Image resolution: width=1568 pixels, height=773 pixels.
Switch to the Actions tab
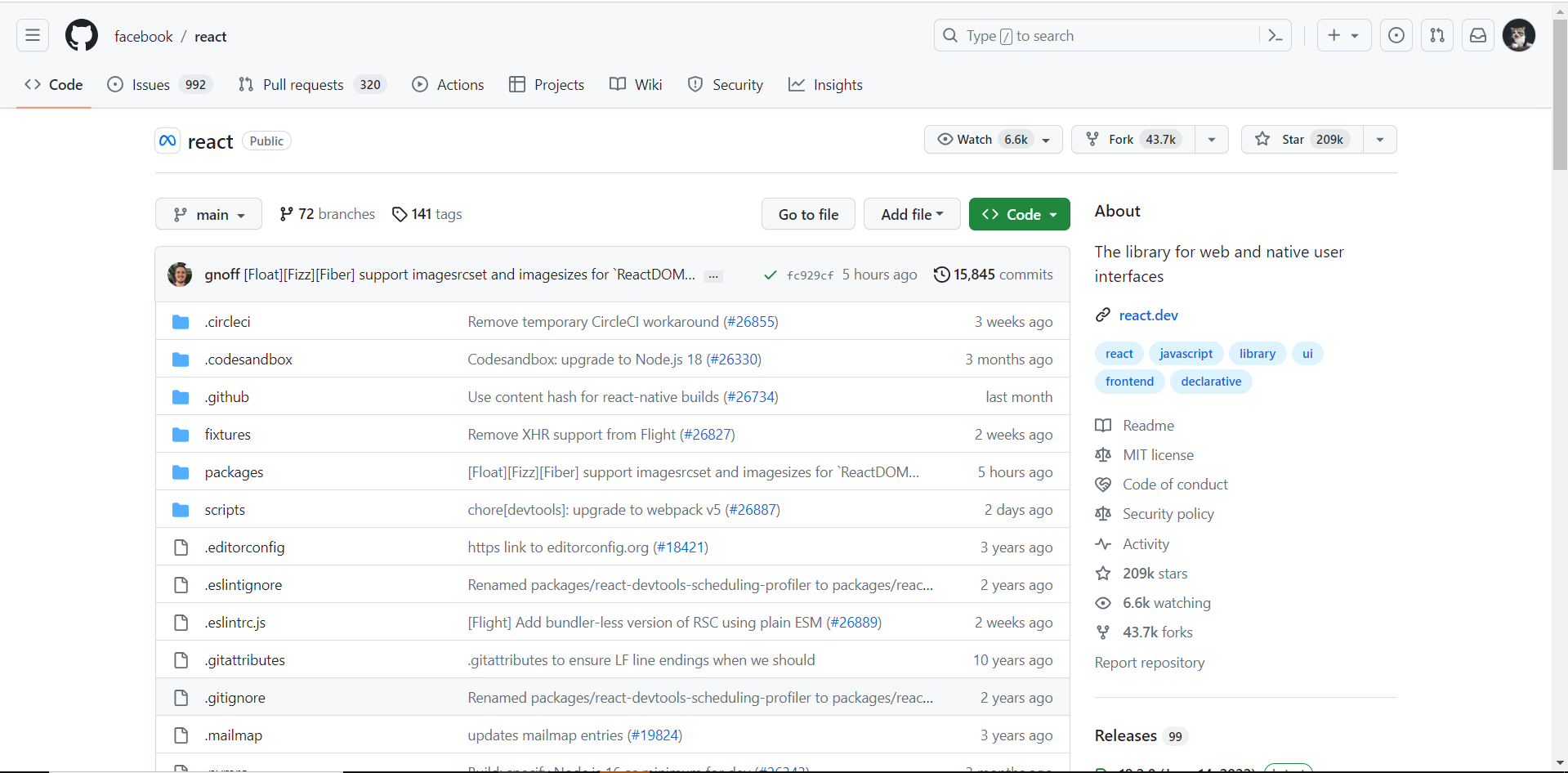pos(449,85)
